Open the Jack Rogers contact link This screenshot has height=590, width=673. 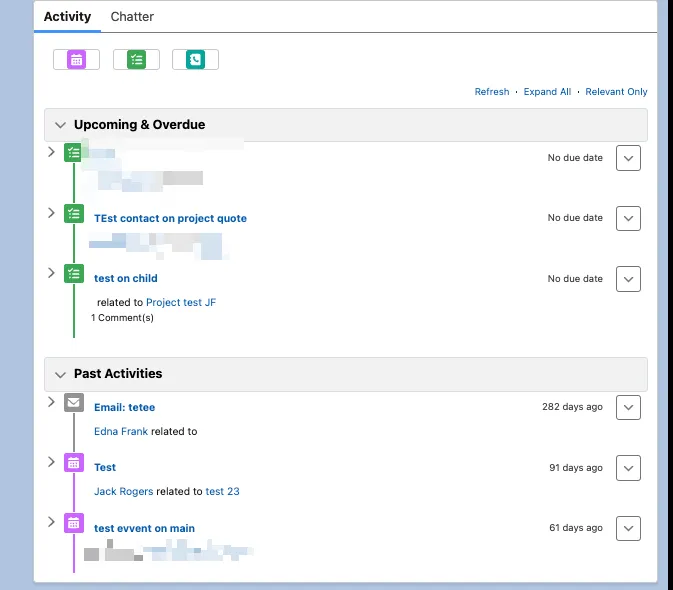pos(124,491)
